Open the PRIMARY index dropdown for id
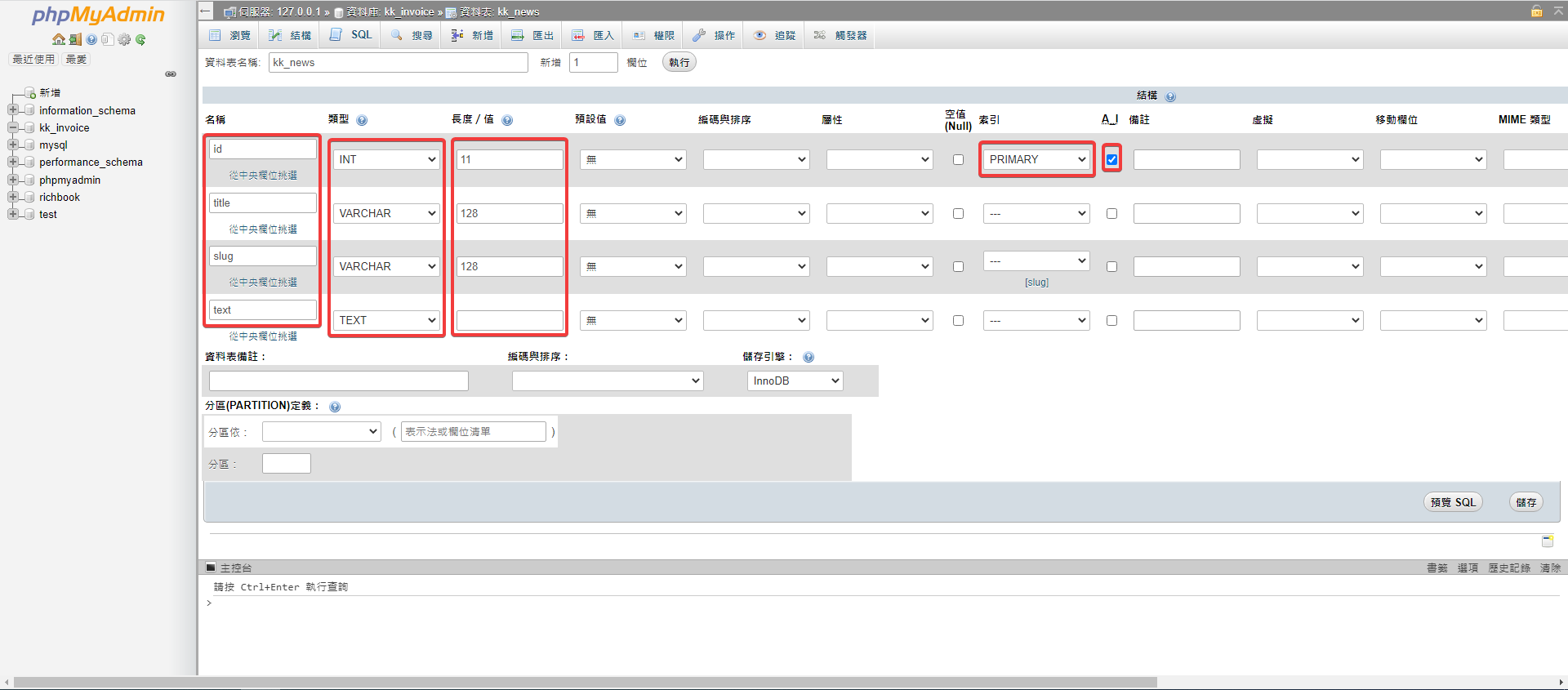This screenshot has width=1568, height=690. [x=1036, y=160]
